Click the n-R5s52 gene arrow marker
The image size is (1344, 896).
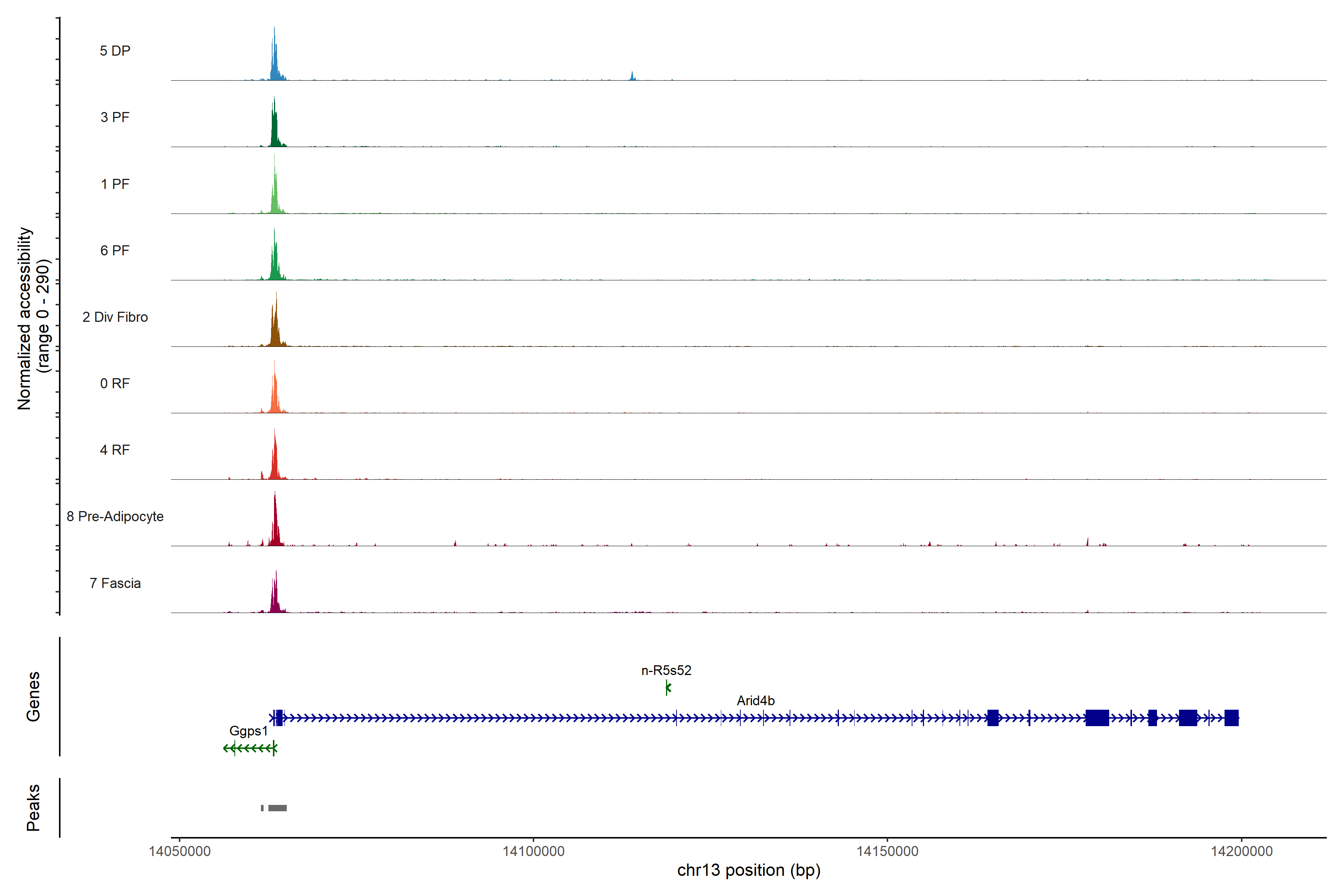[668, 688]
